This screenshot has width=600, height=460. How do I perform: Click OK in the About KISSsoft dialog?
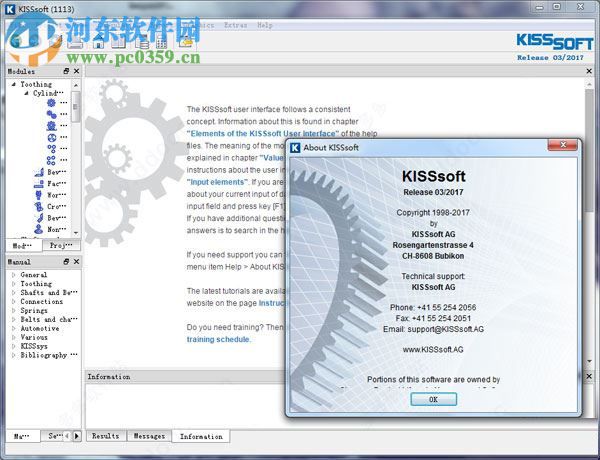(x=433, y=399)
